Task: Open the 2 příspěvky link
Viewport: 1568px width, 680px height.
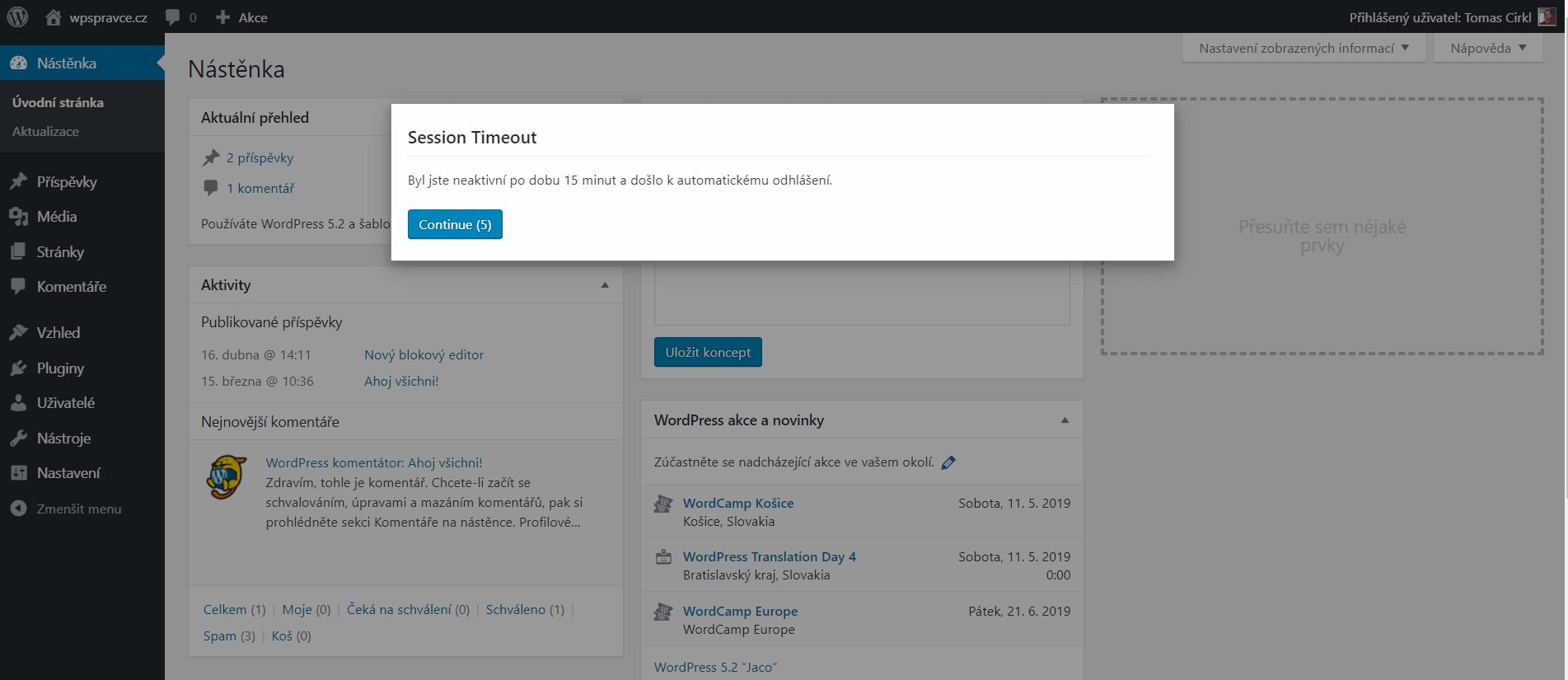Action: coord(260,157)
